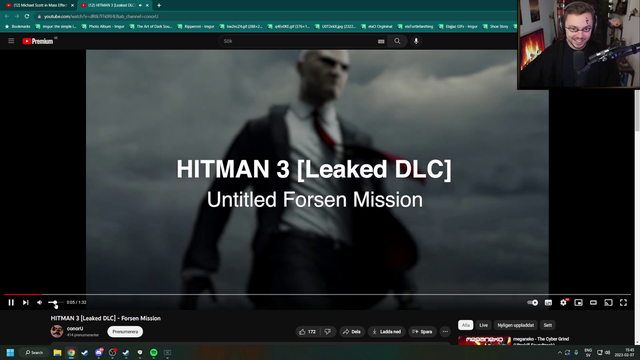The width and height of the screenshot is (640, 360).
Task: Save the video using Spara button
Action: click(422, 332)
